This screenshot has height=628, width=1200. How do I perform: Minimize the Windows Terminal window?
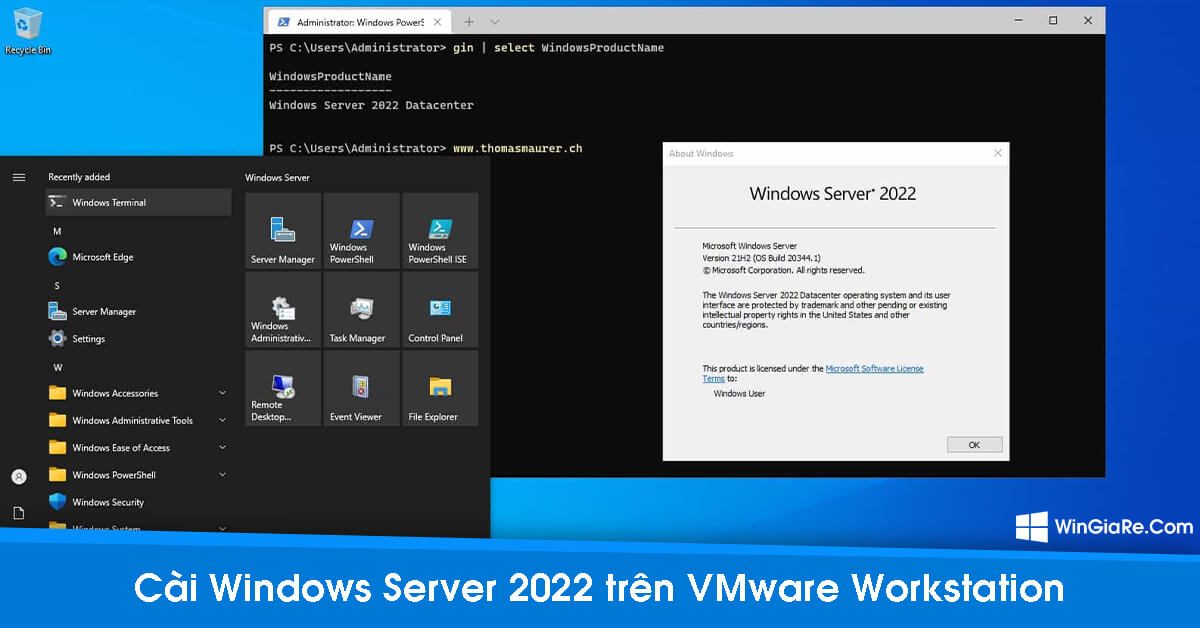tap(1018, 20)
